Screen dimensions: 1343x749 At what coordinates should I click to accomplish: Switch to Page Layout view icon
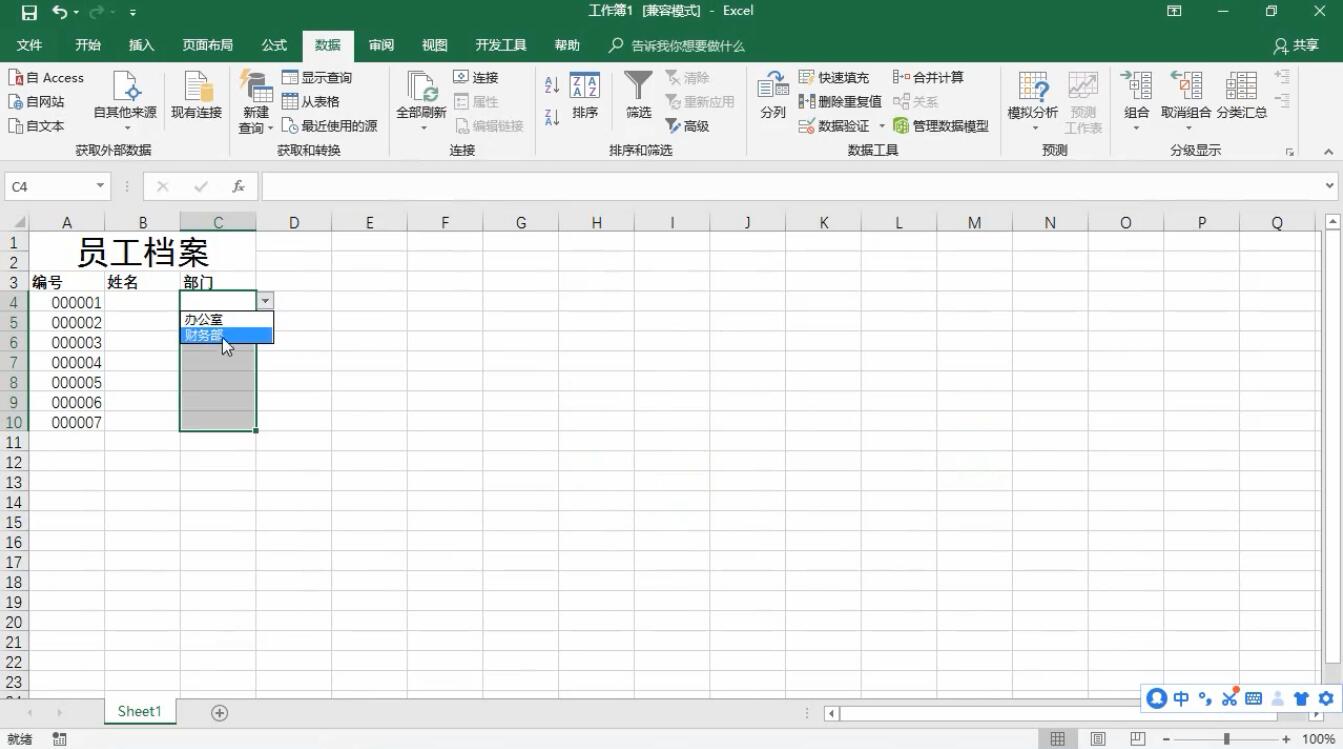1098,739
